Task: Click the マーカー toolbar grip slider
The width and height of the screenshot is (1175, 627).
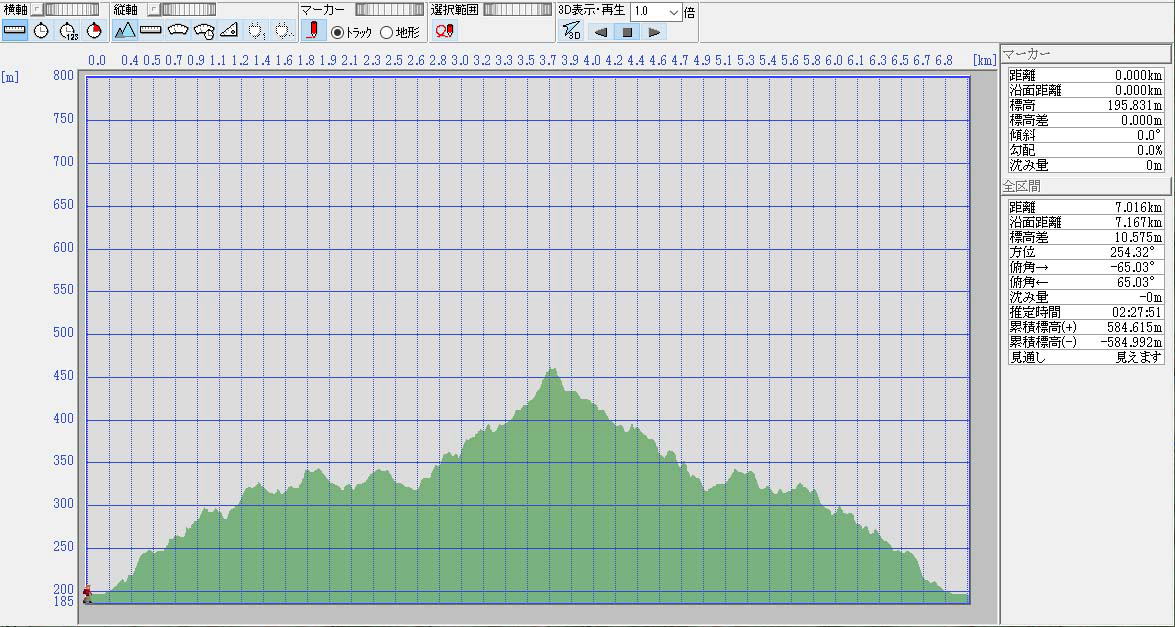Action: coord(387,9)
